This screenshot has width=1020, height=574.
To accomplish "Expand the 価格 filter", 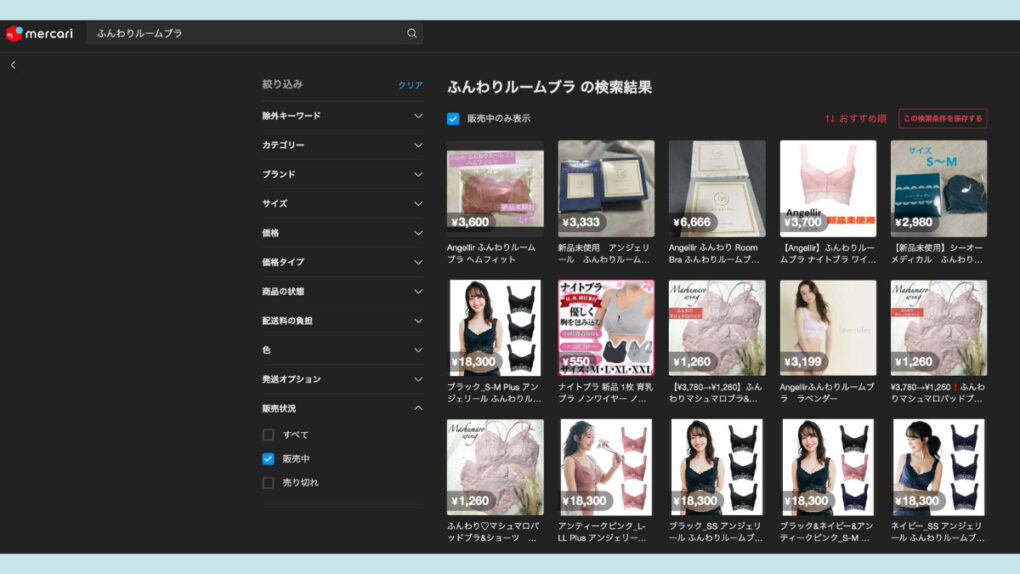I will 342,233.
